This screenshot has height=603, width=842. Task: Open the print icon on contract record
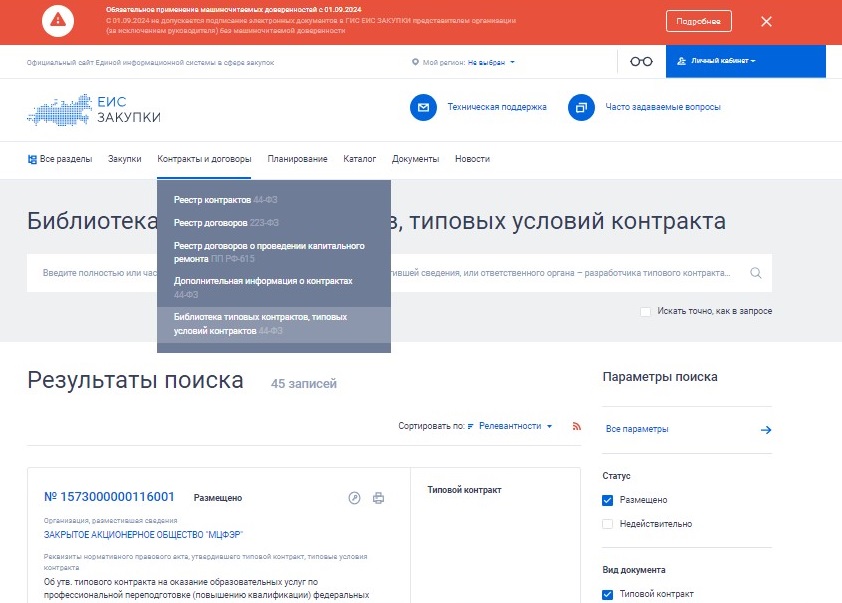coord(378,497)
